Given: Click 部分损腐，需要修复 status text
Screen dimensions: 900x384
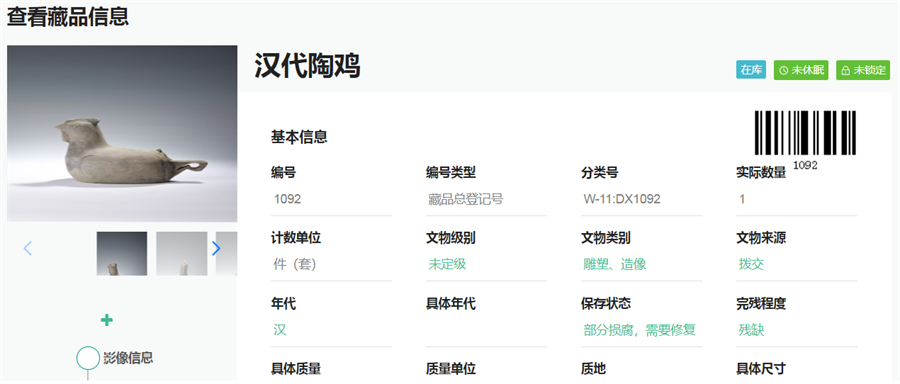Looking at the screenshot, I should (639, 330).
